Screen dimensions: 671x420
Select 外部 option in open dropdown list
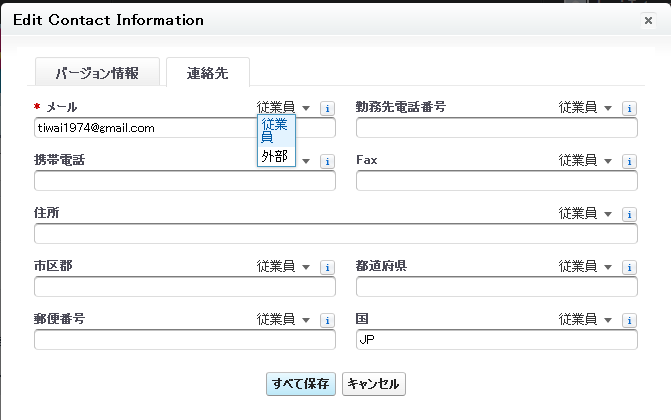tap(276, 156)
